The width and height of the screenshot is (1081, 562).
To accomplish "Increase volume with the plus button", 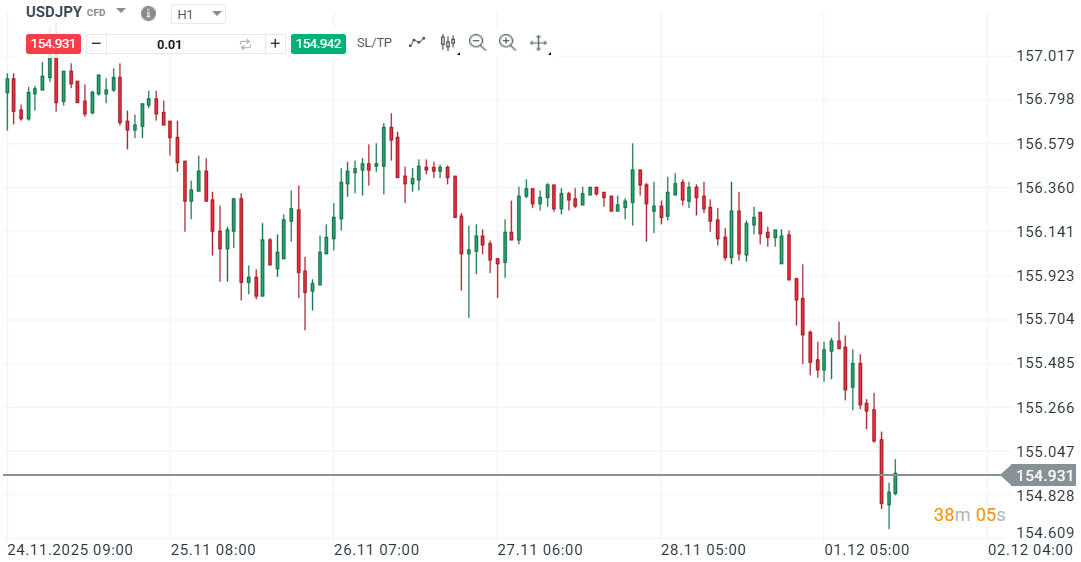I will pos(275,43).
